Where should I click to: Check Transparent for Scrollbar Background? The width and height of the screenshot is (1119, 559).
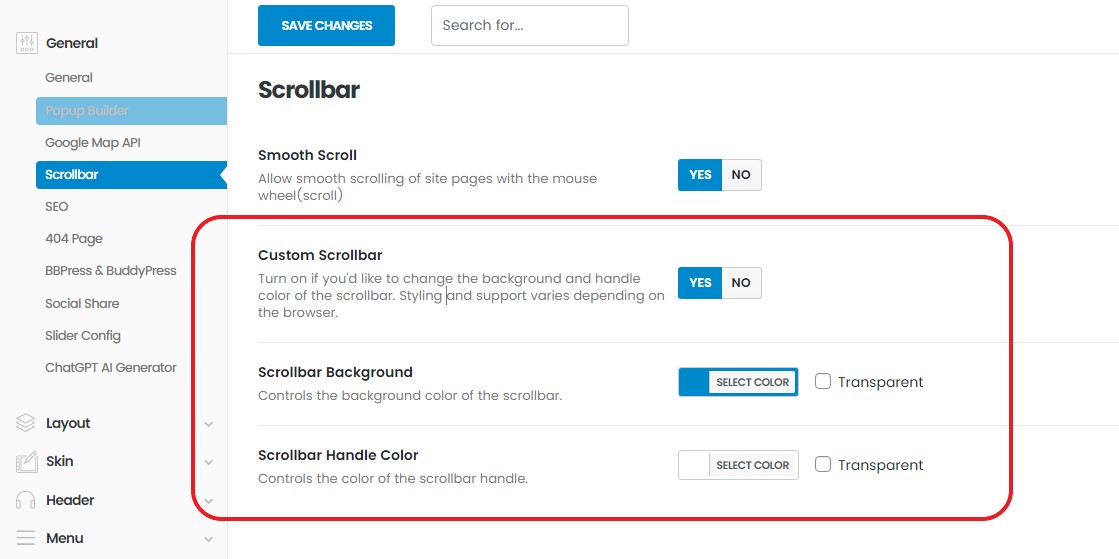pos(823,381)
